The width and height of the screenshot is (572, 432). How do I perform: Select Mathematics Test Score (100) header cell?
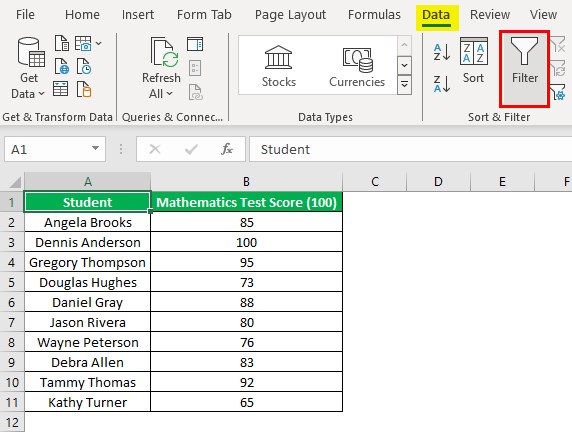[x=247, y=202]
